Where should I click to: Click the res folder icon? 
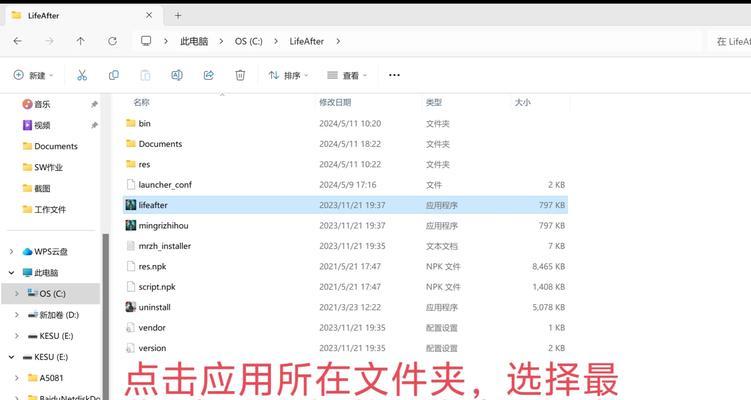tap(130, 164)
